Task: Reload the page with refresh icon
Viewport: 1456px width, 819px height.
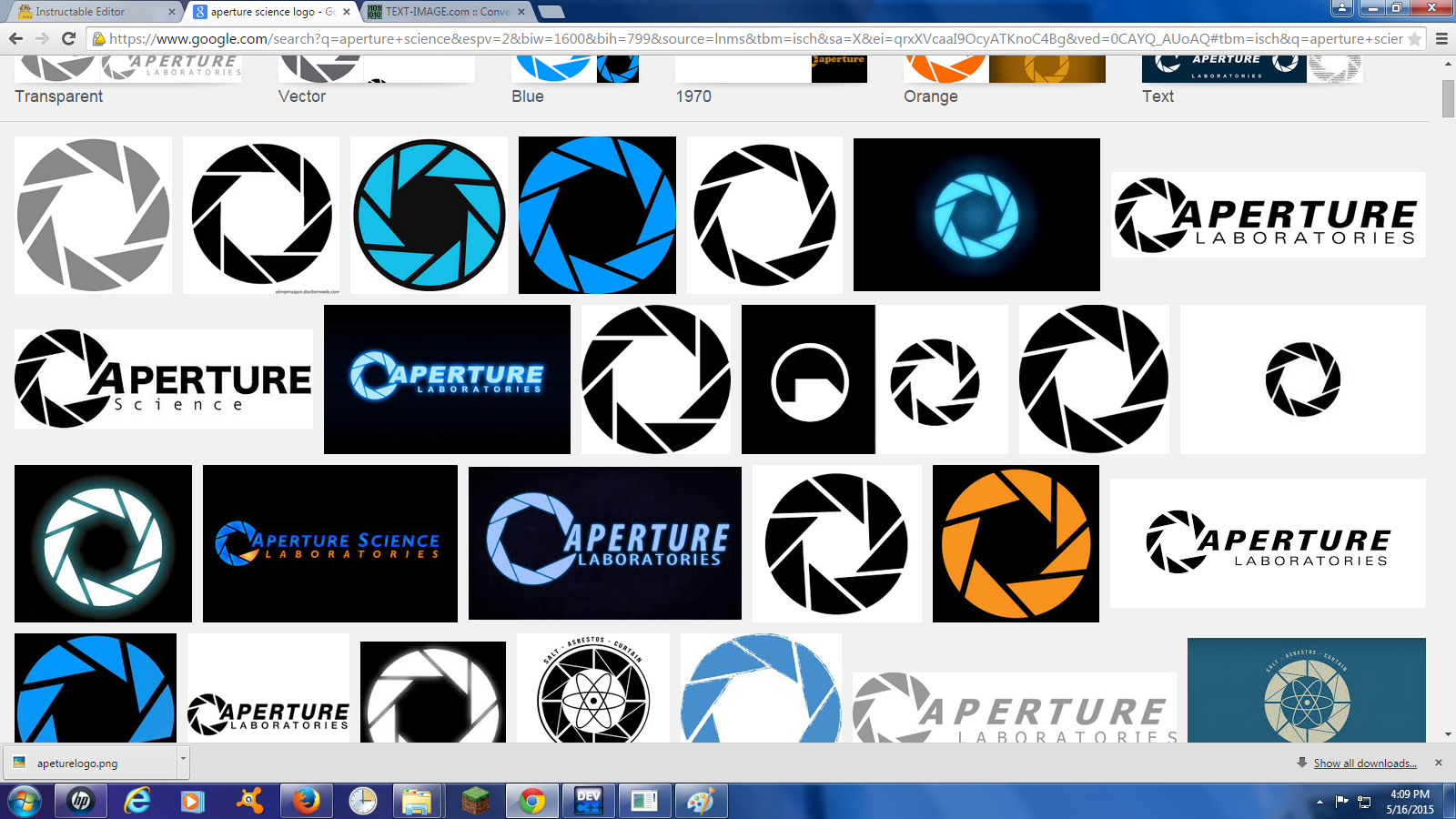Action: click(x=68, y=38)
